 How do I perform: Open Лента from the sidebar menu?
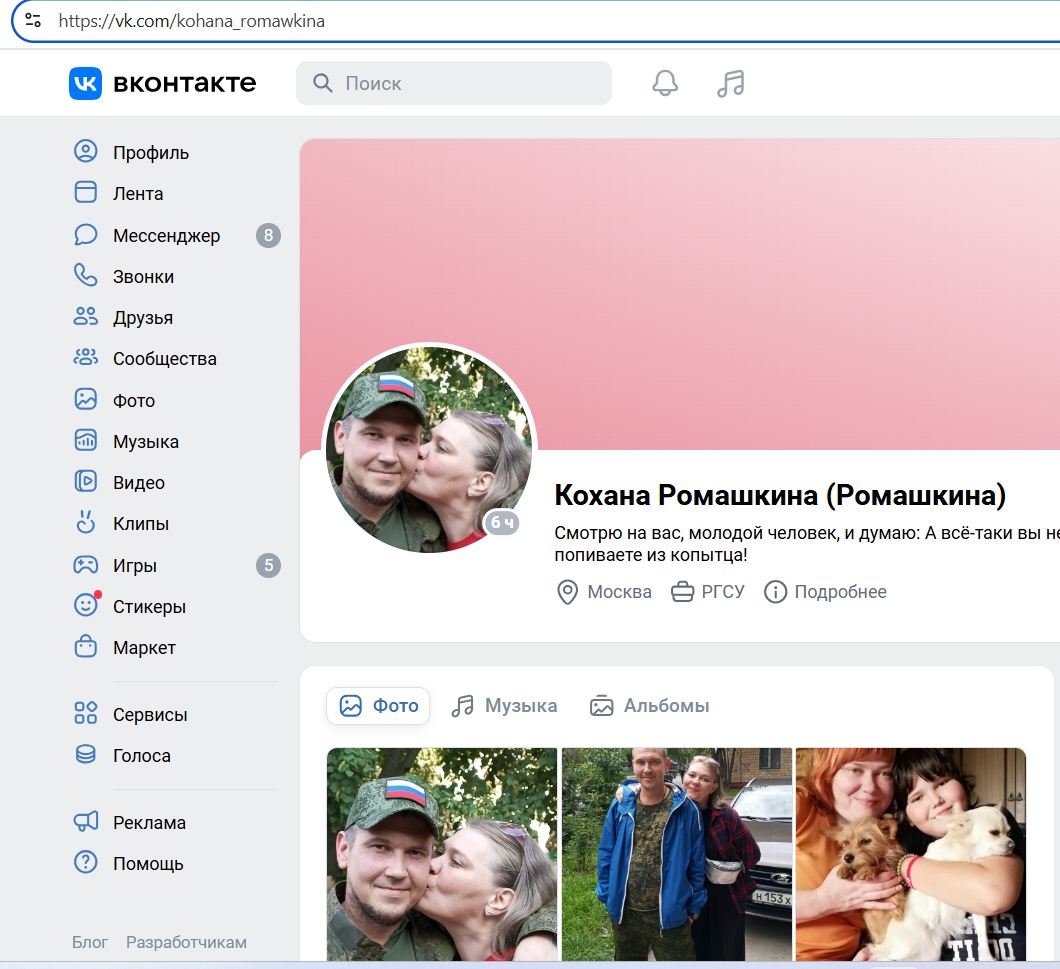pos(138,193)
